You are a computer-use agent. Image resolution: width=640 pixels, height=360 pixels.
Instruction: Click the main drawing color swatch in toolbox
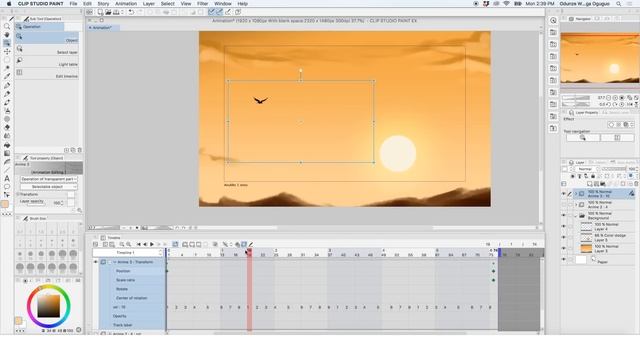click(5, 204)
